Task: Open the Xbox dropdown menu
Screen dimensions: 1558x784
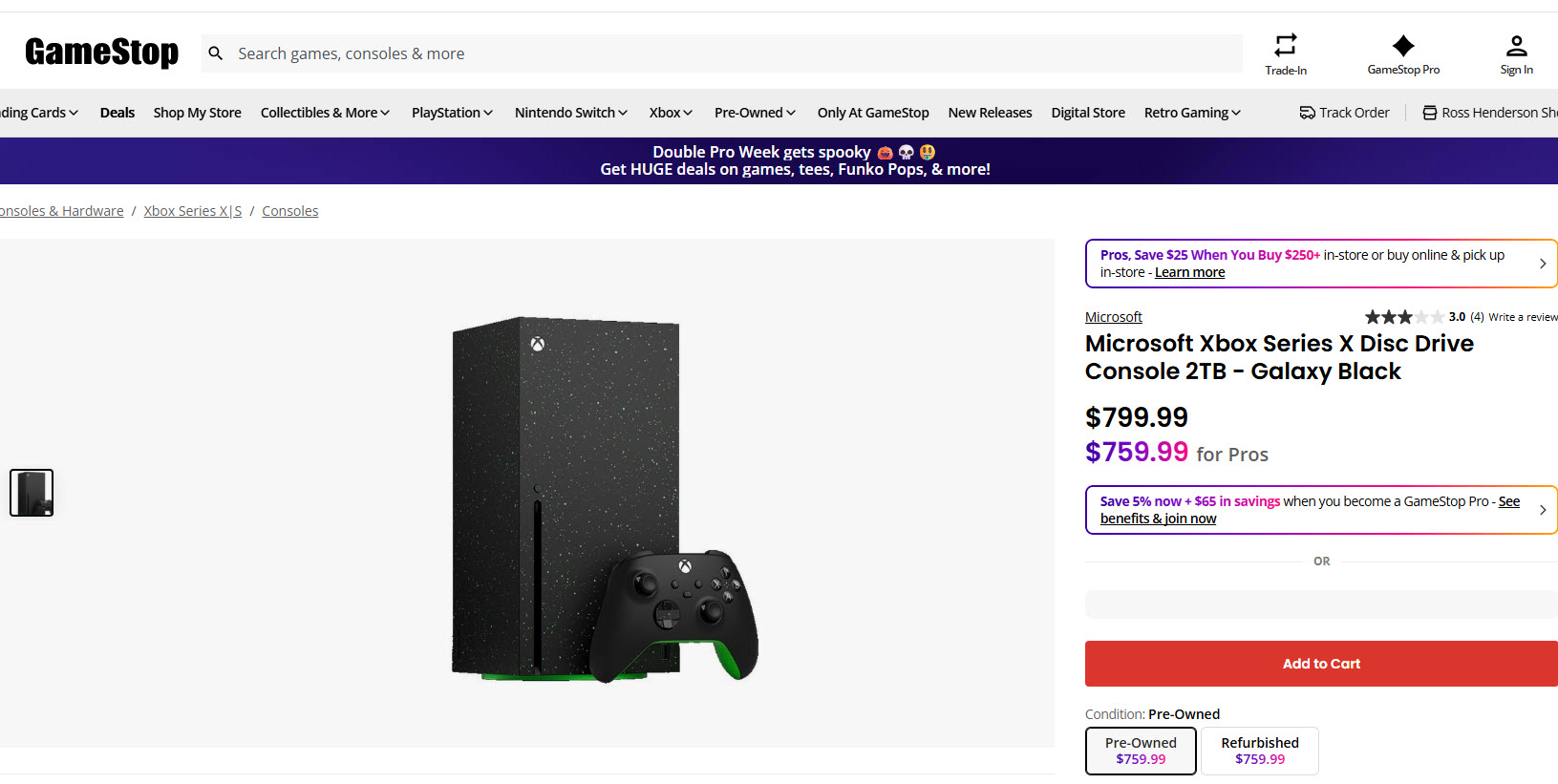Action: tap(671, 113)
